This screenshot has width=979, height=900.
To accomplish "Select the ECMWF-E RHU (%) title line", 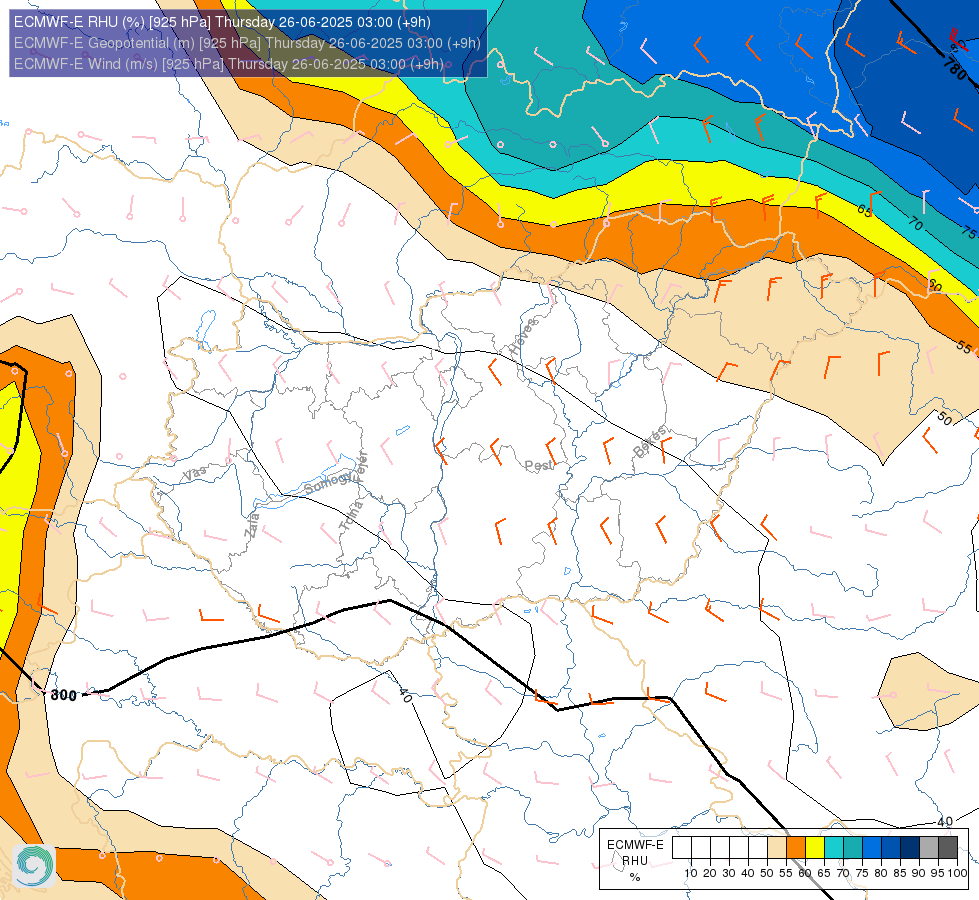I will (x=222, y=22).
